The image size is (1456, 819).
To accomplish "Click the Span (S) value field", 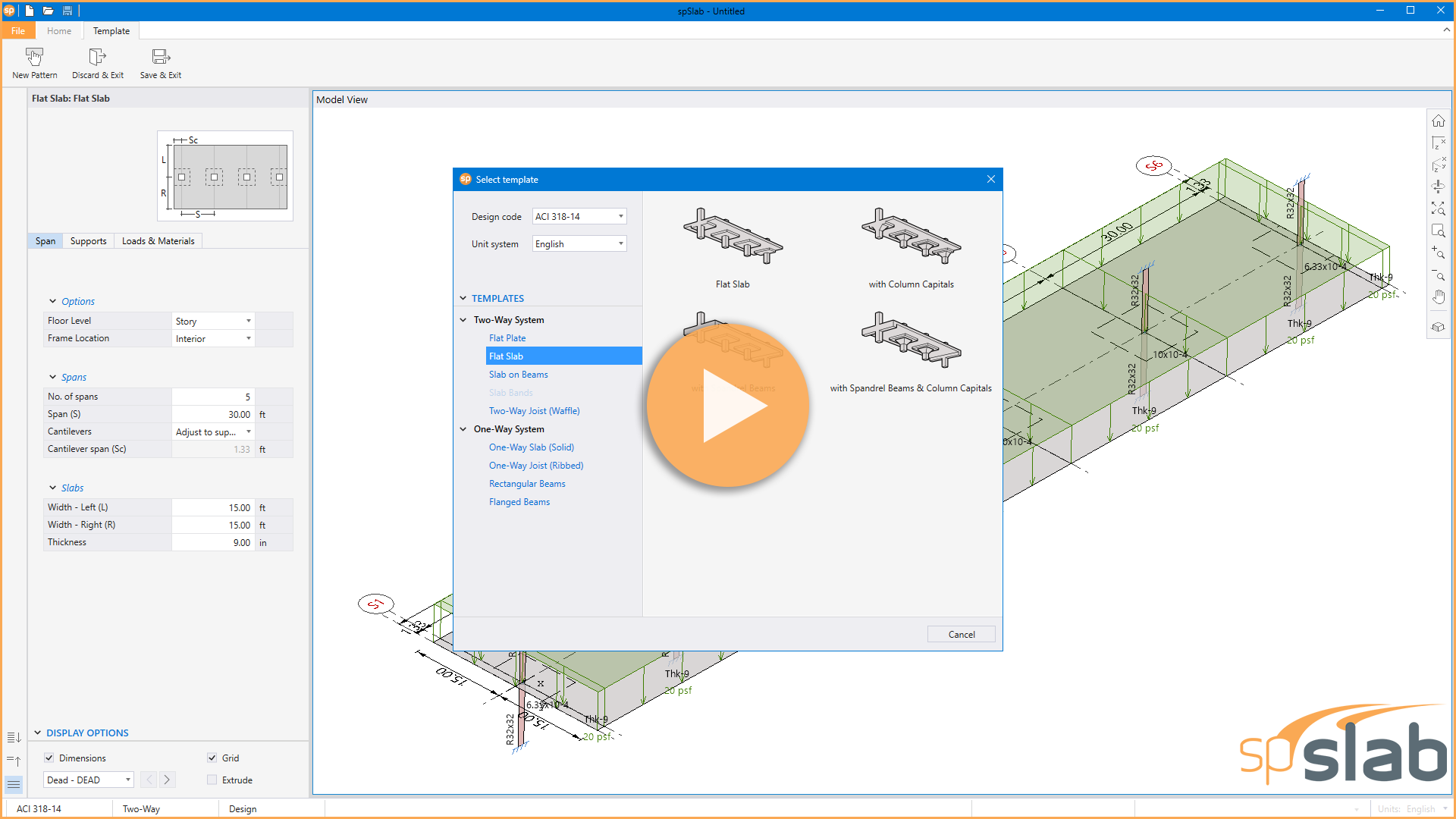I will tap(213, 414).
